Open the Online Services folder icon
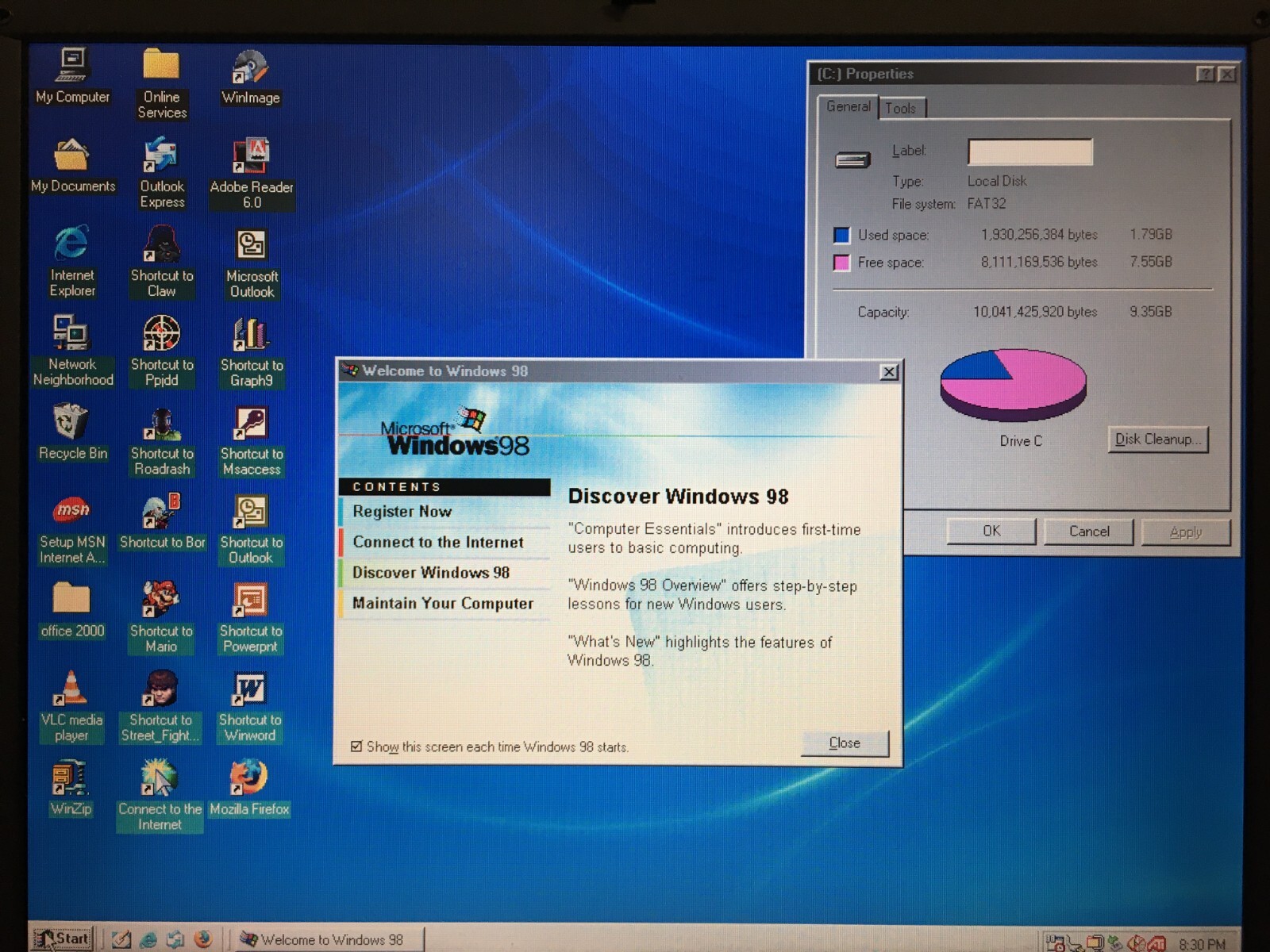The width and height of the screenshot is (1270, 952). coord(162,83)
